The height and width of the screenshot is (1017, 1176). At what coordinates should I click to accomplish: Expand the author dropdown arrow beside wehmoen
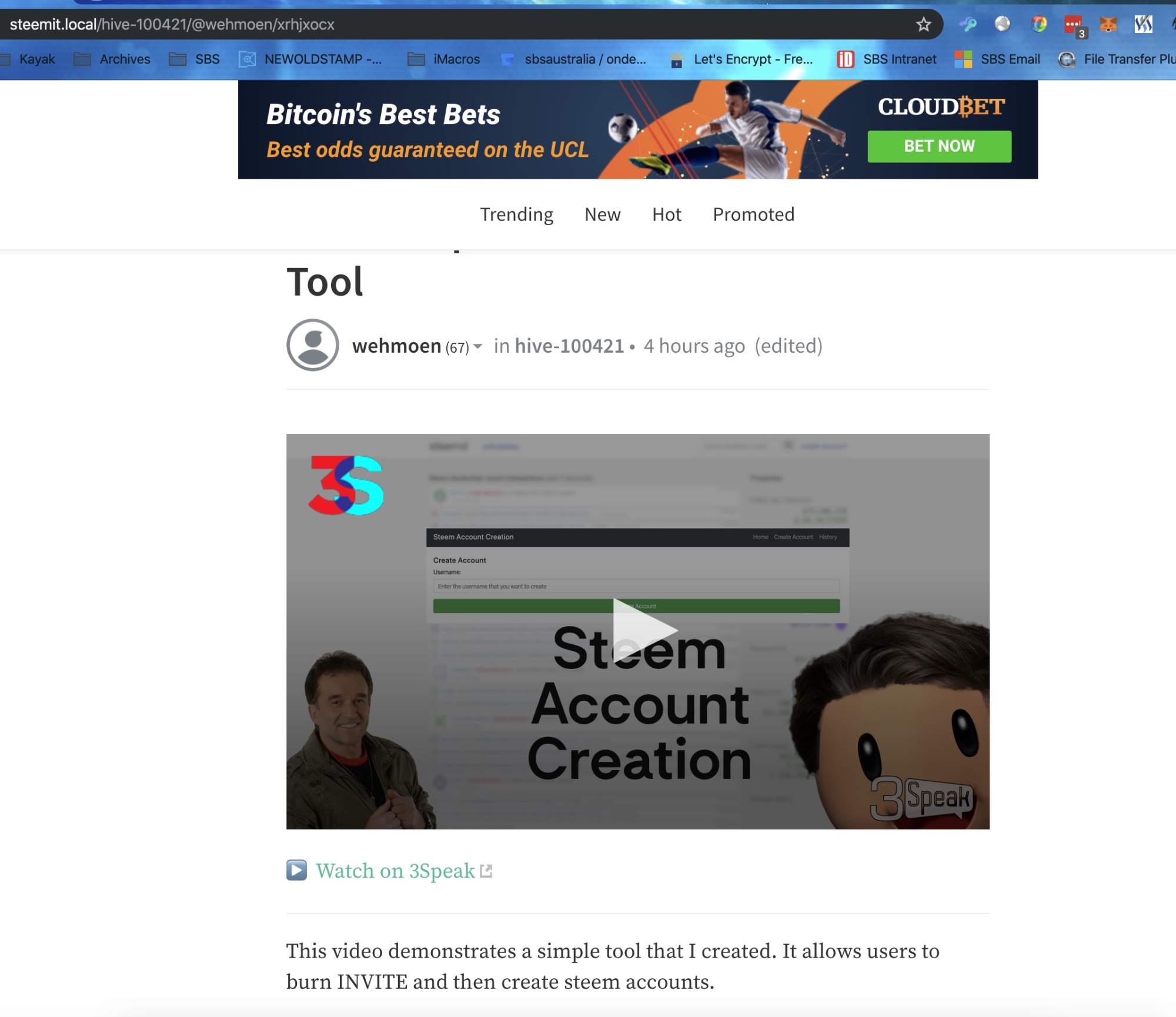click(477, 346)
